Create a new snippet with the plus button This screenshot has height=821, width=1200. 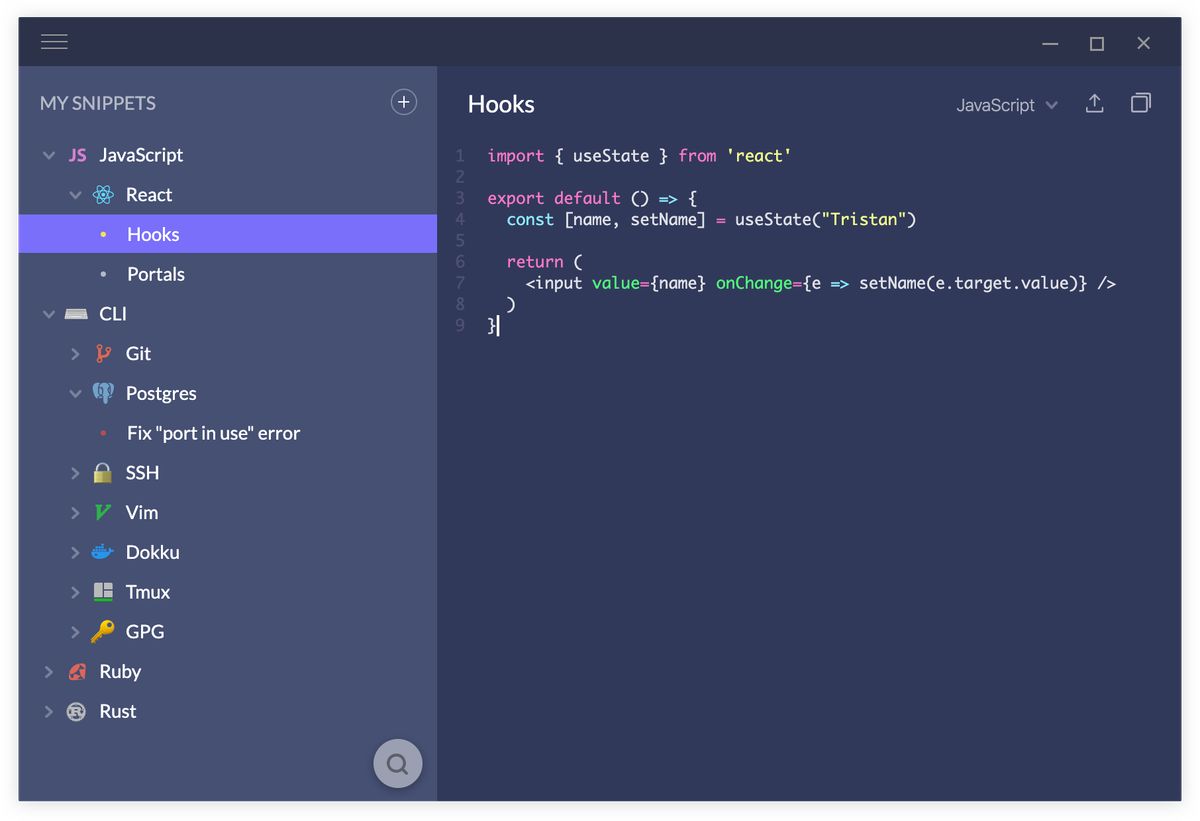(x=403, y=101)
